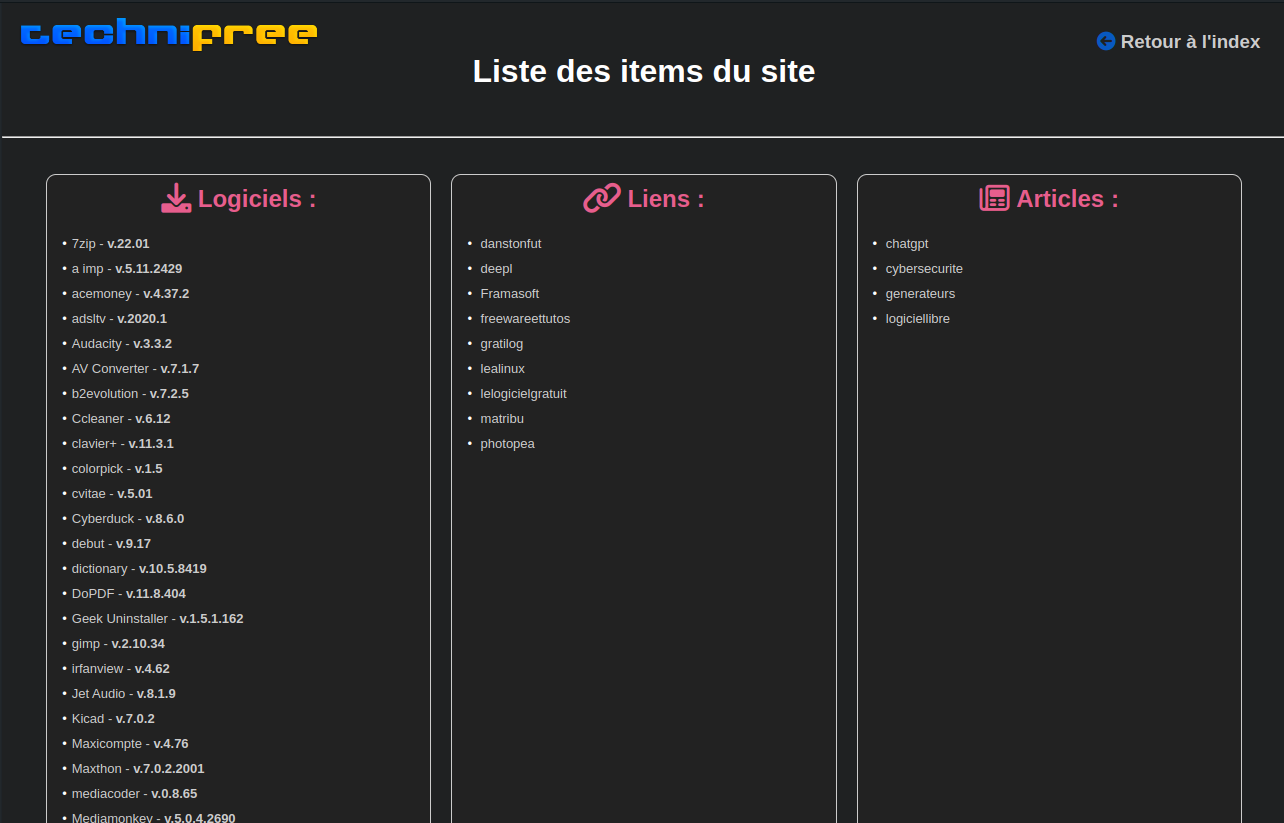Click the Technifree logo
The width and height of the screenshot is (1284, 823).
click(x=169, y=34)
